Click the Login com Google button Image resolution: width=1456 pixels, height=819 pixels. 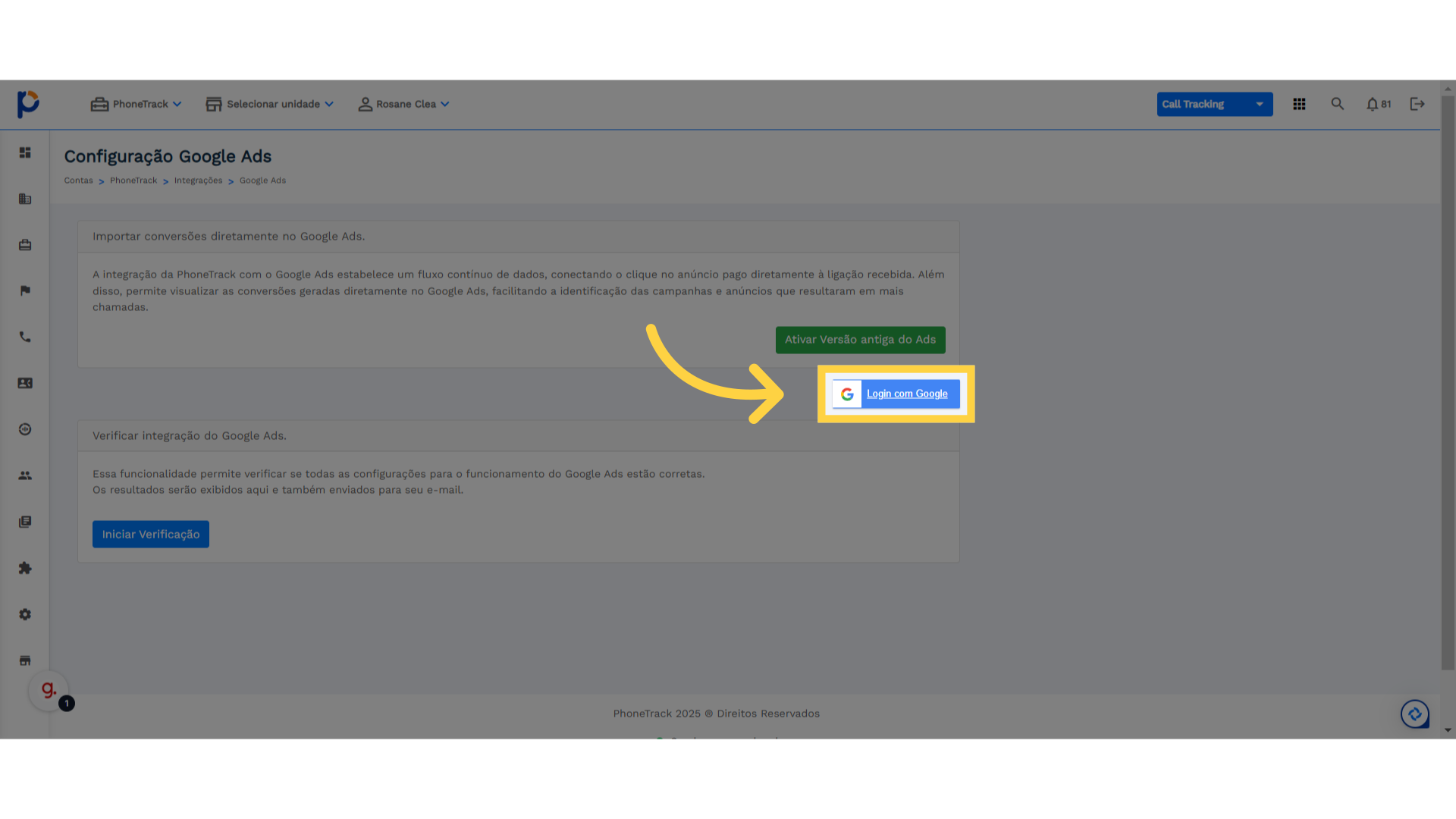click(896, 394)
